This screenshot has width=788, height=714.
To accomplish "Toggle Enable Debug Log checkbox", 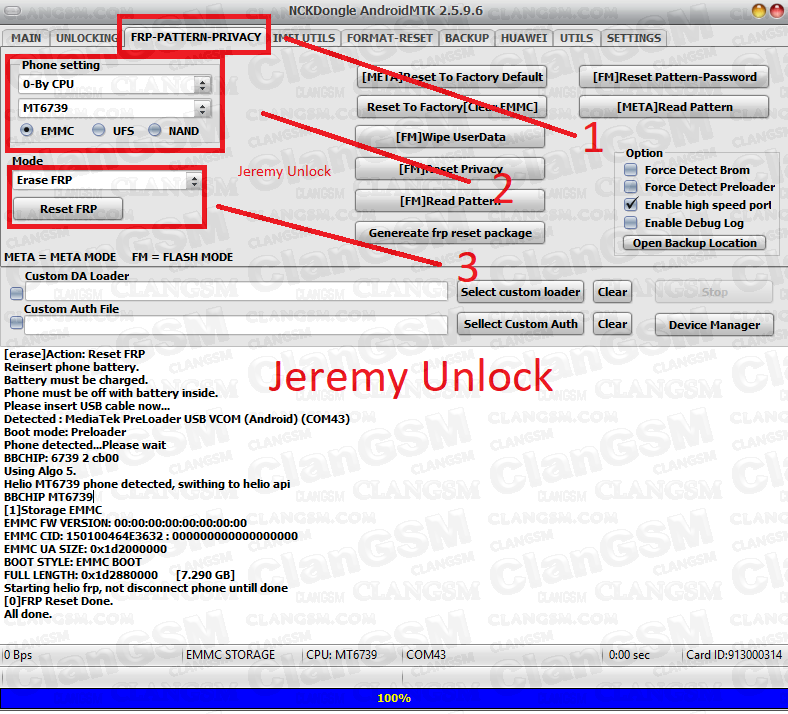I will coord(631,223).
